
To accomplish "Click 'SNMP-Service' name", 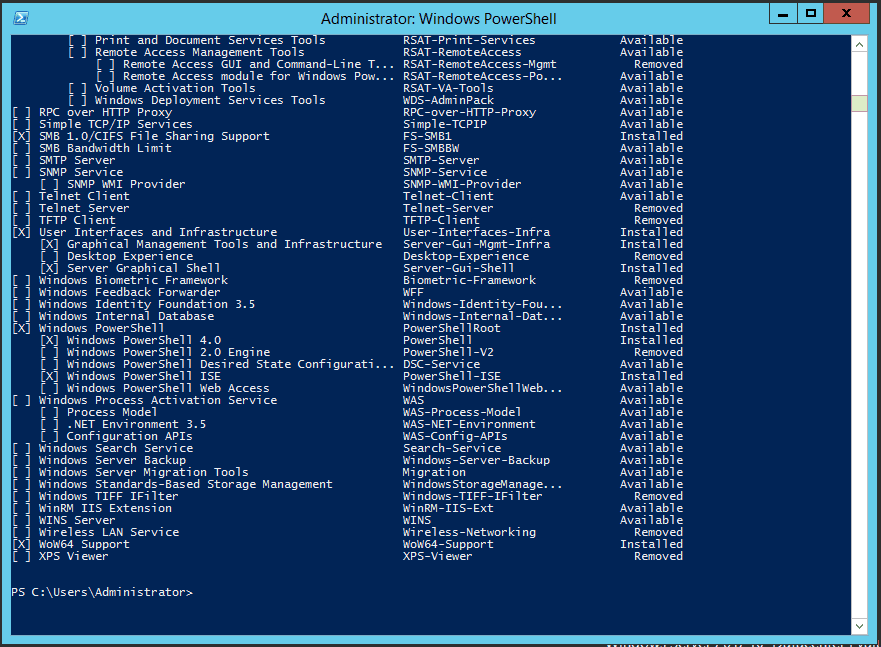I will coord(444,172).
